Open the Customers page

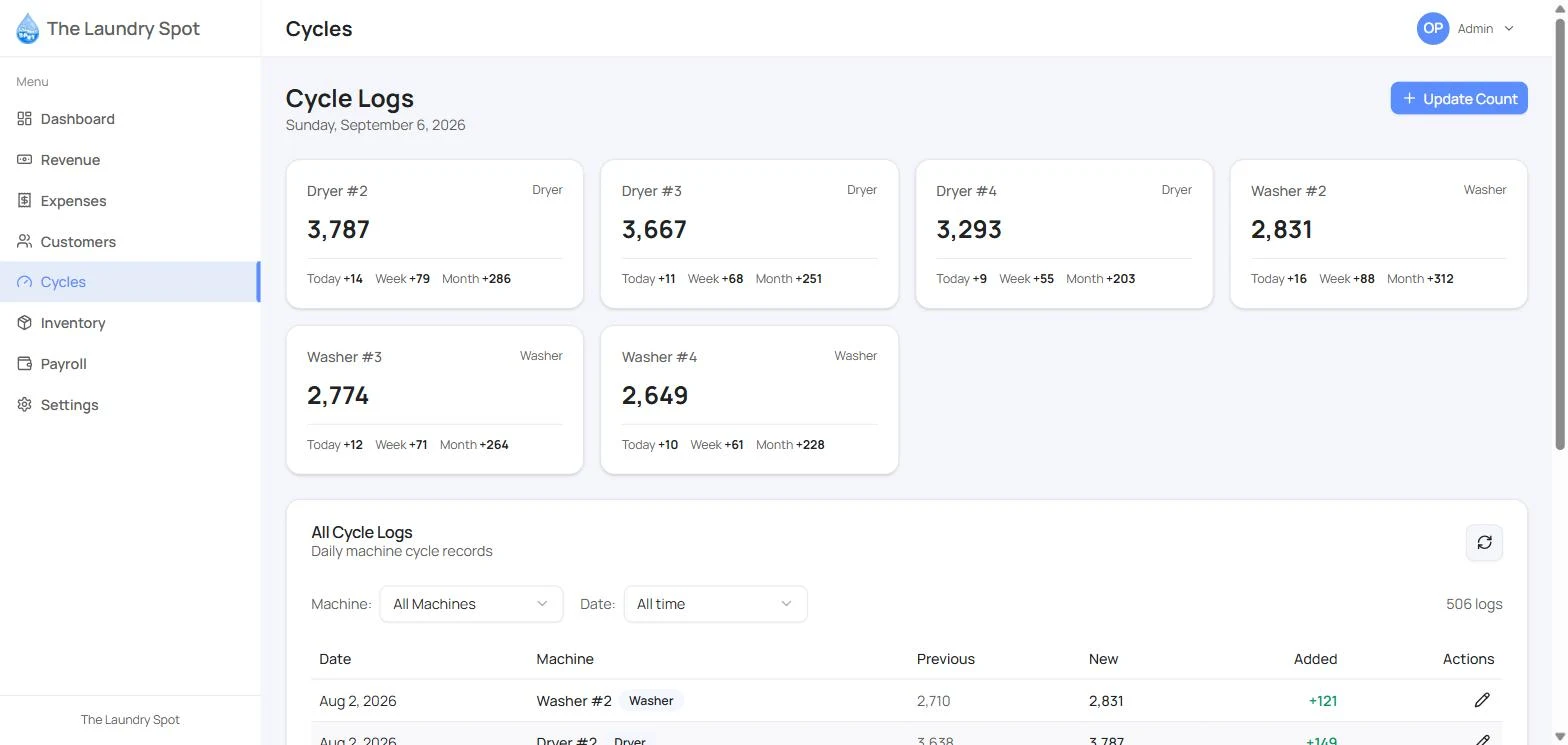point(130,242)
